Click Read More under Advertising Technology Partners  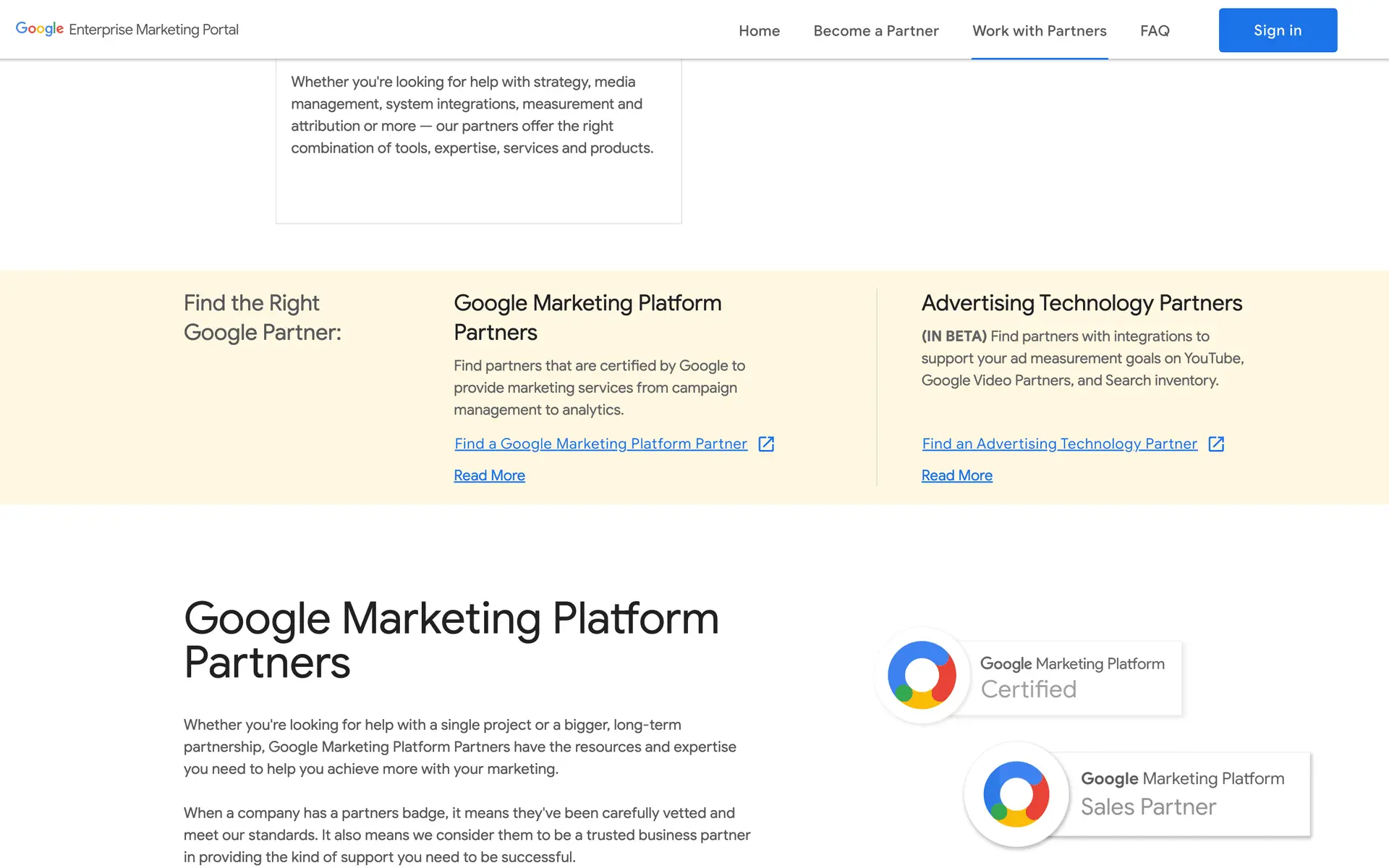point(956,476)
